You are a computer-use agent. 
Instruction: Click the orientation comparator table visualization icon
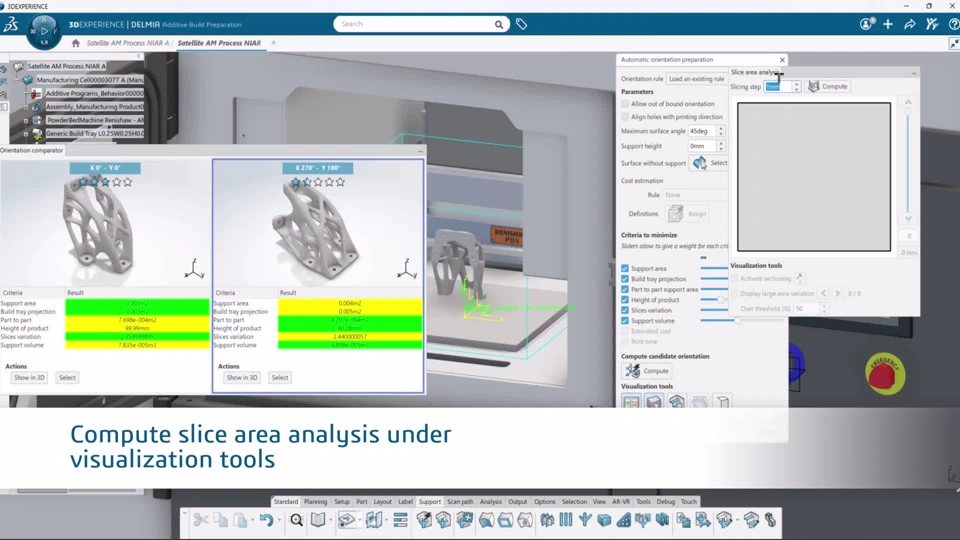point(631,402)
